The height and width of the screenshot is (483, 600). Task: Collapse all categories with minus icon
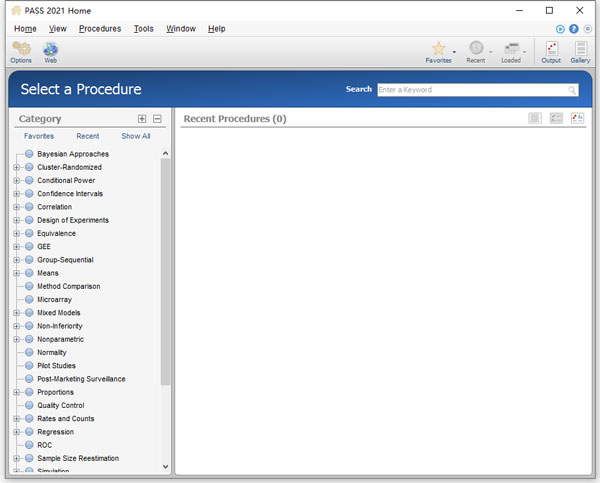pos(157,119)
